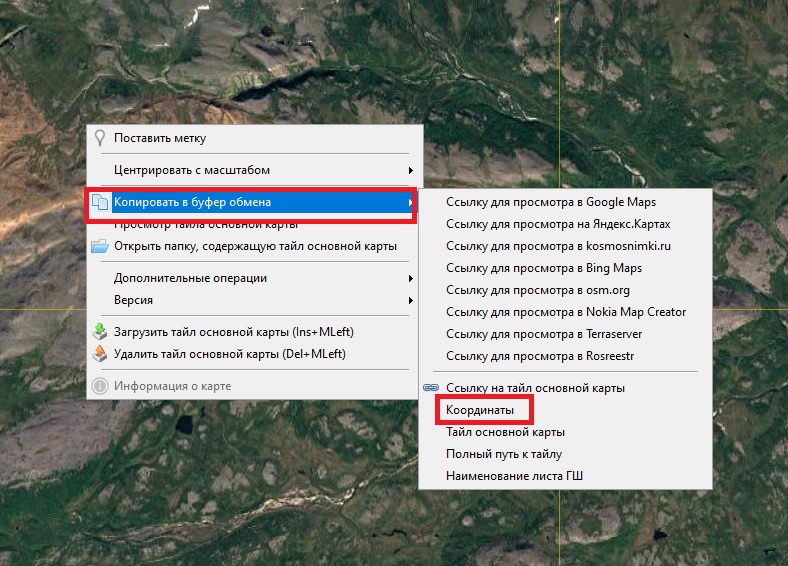The width and height of the screenshot is (788, 566).
Task: Copy link for Яндекс.Картах viewing
Action: (x=558, y=224)
